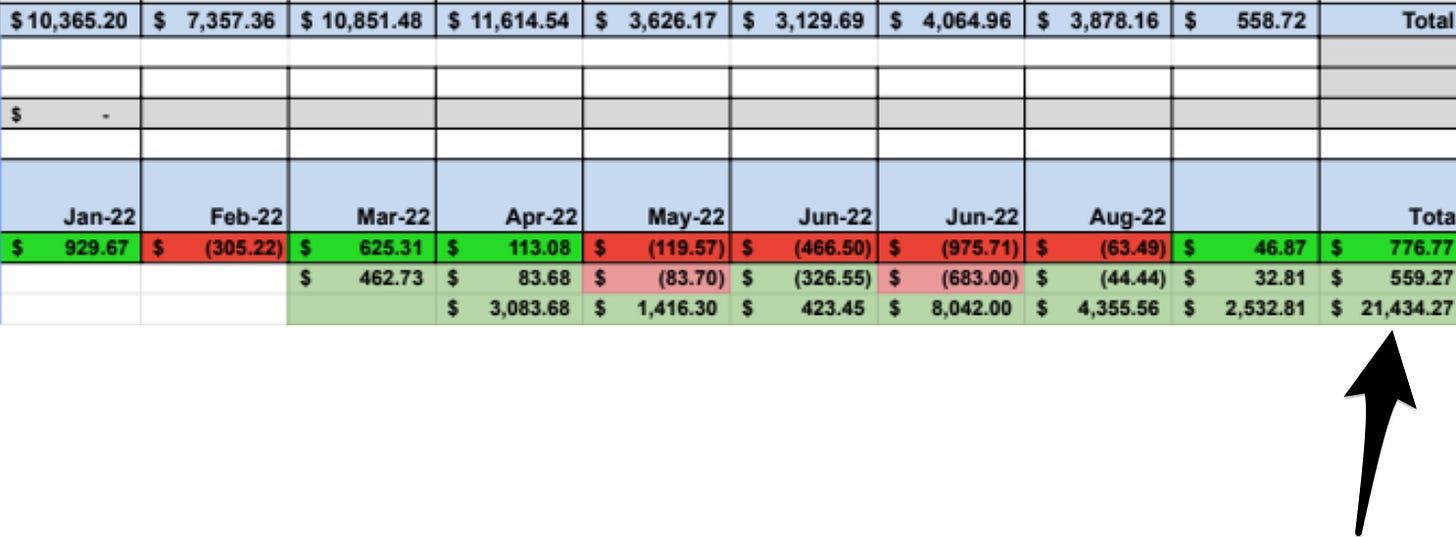The width and height of the screenshot is (1456, 537).
Task: Select the pink (83.70) cell
Action: pyautogui.click(x=657, y=278)
